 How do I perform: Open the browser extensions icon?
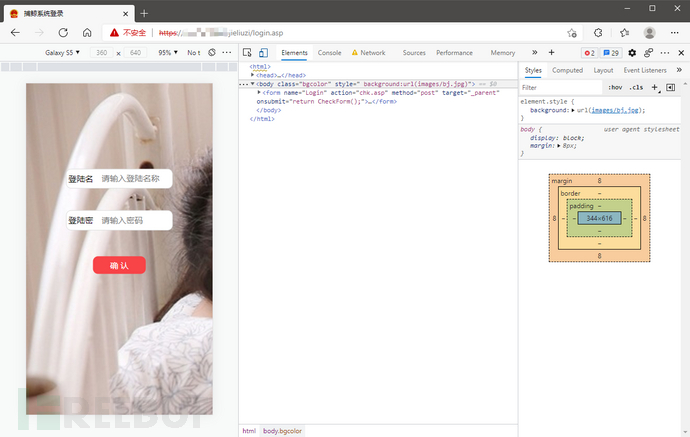click(x=598, y=33)
